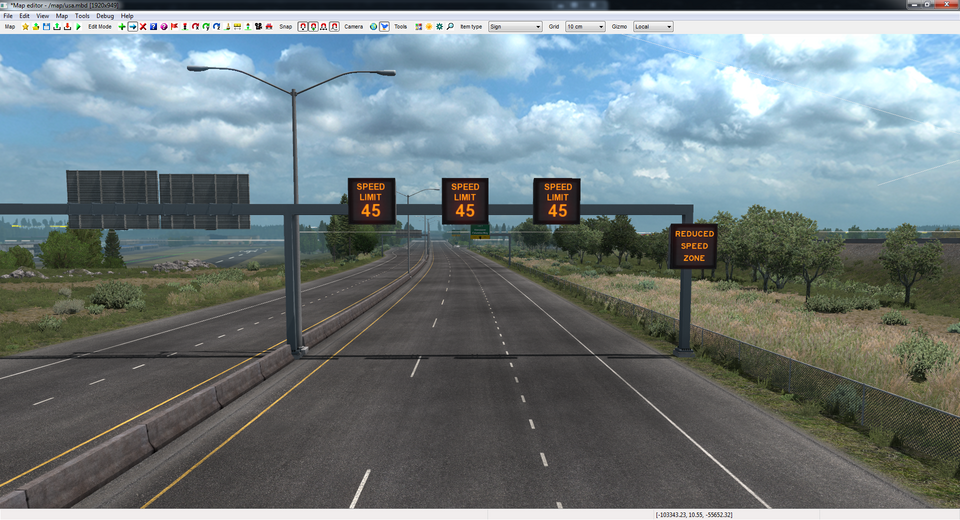Screen dimensions: 960x520
Task: Click the yellow sun icon in Tools
Action: coord(428,27)
